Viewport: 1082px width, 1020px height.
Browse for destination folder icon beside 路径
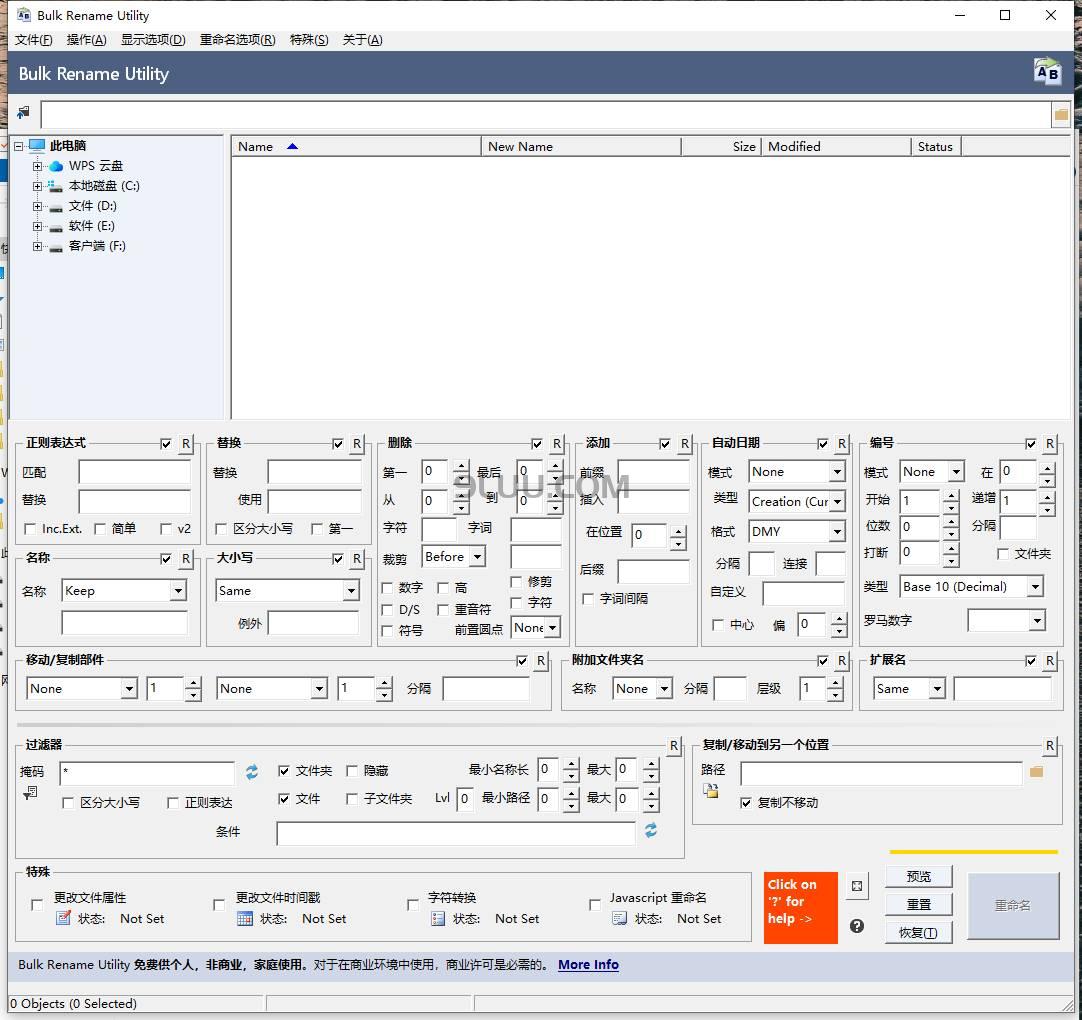(x=1036, y=772)
